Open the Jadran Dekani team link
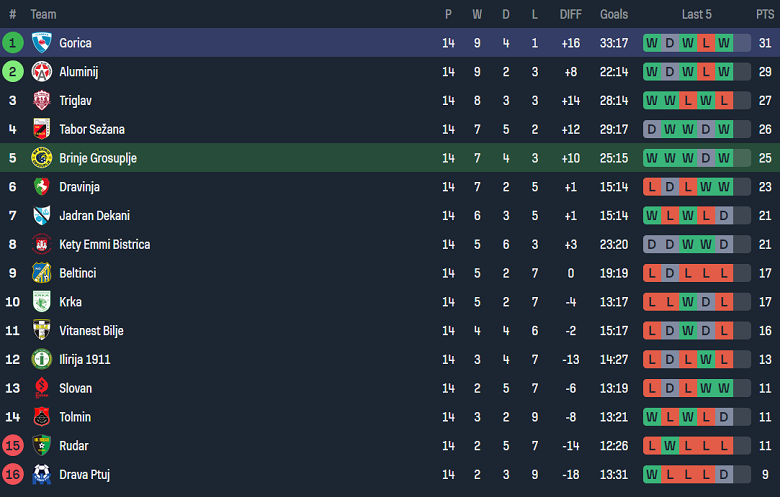 pyautogui.click(x=94, y=216)
